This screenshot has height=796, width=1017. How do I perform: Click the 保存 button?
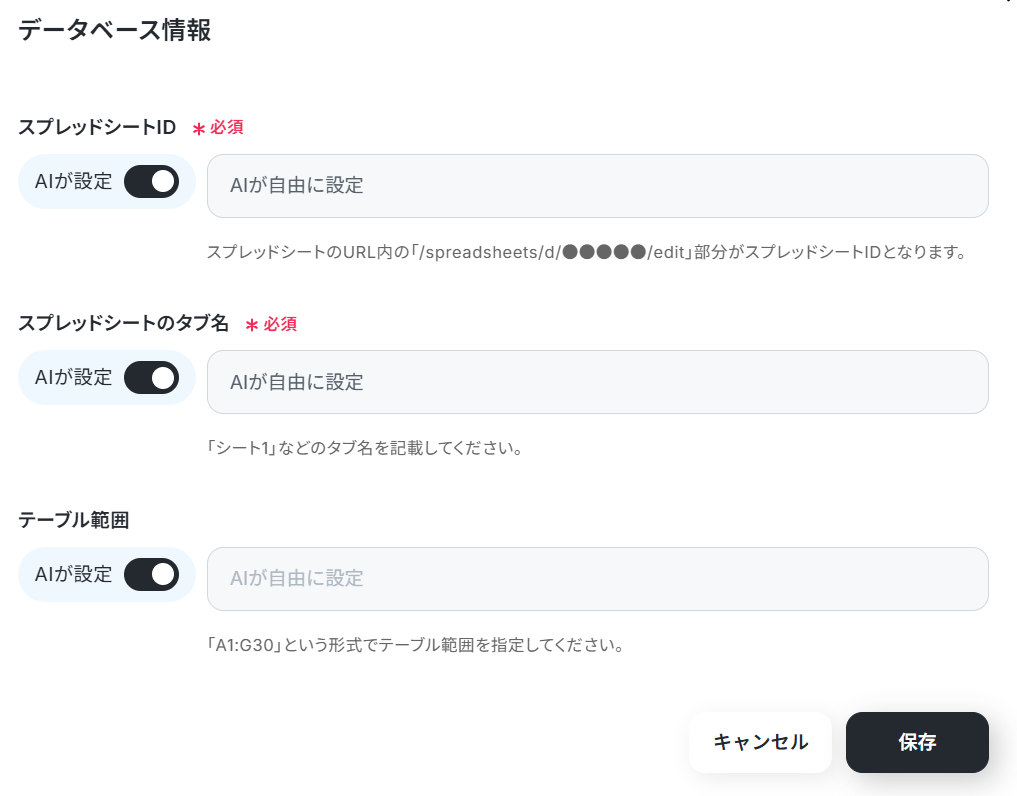(x=917, y=742)
